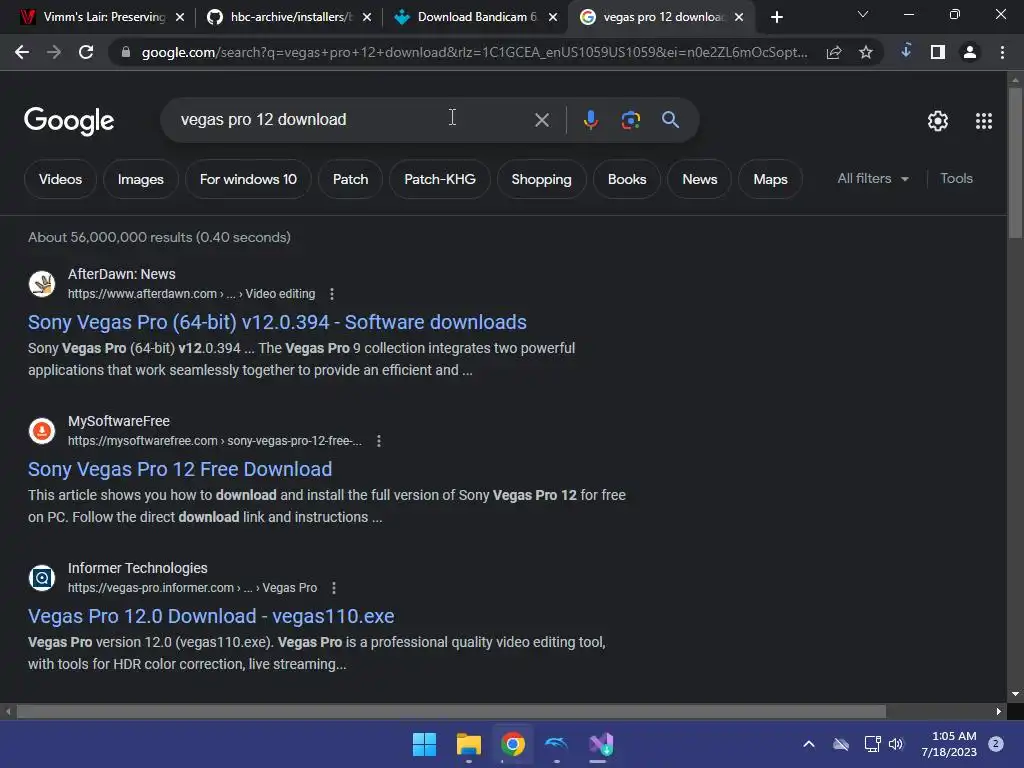Screen dimensions: 1024x768
Task: Start voice search with microphone
Action: click(x=590, y=120)
